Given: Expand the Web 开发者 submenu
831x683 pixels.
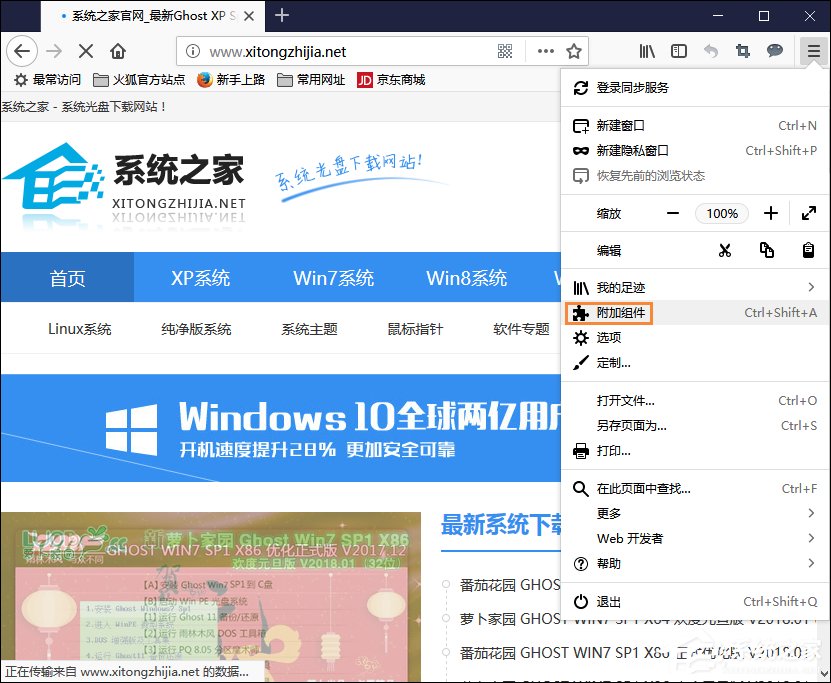Looking at the screenshot, I should point(650,538).
